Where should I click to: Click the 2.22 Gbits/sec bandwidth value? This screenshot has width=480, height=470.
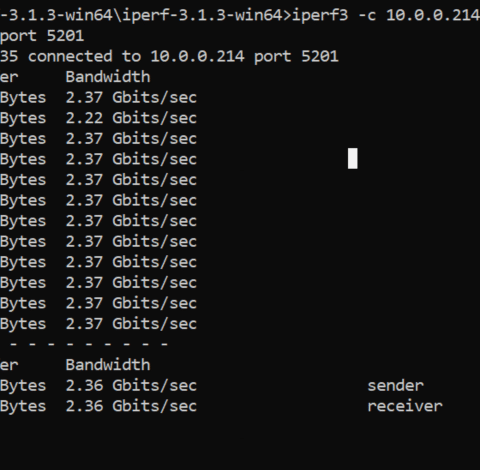(131, 118)
